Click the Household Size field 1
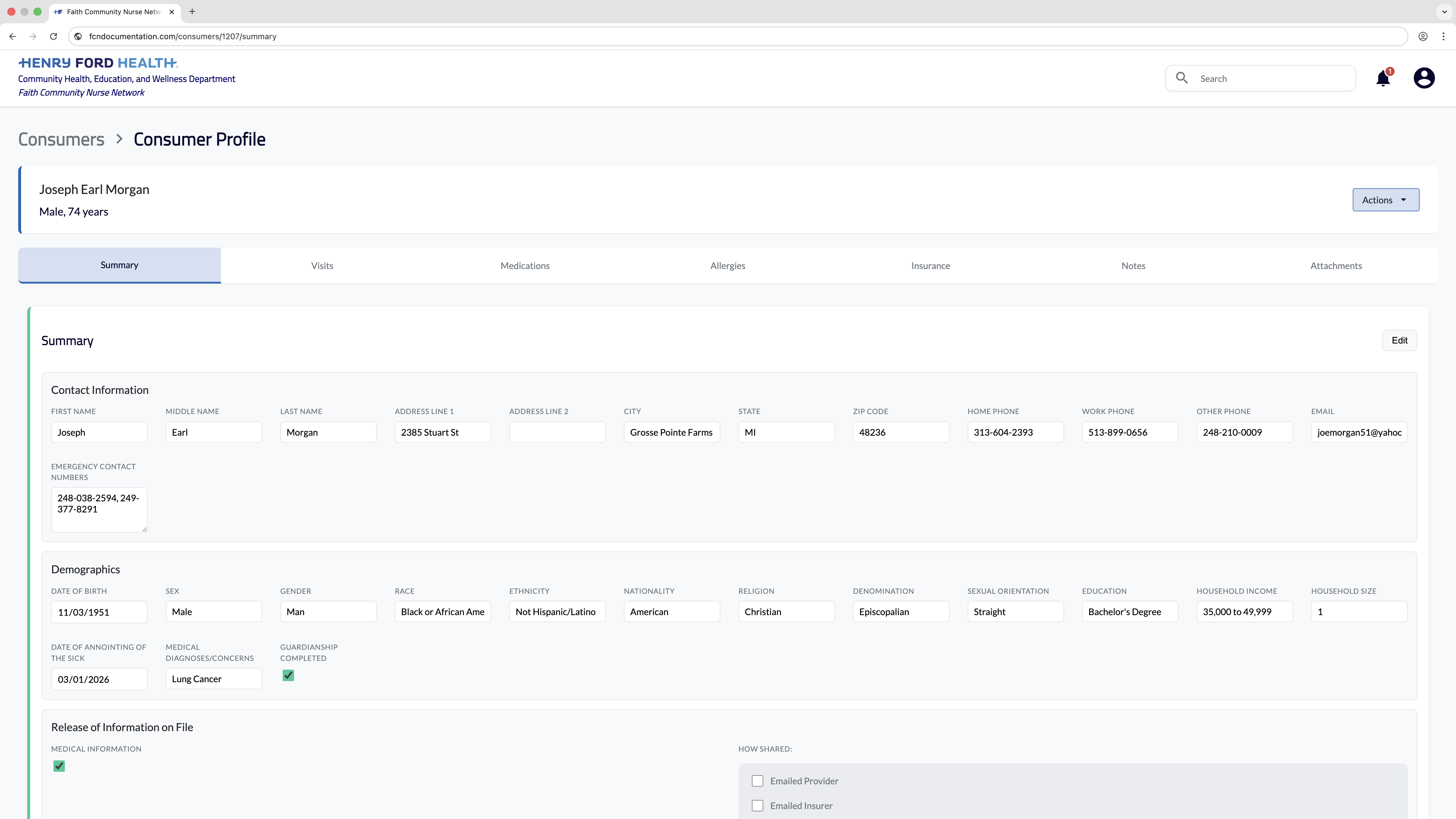This screenshot has width=1456, height=819. 1359,612
